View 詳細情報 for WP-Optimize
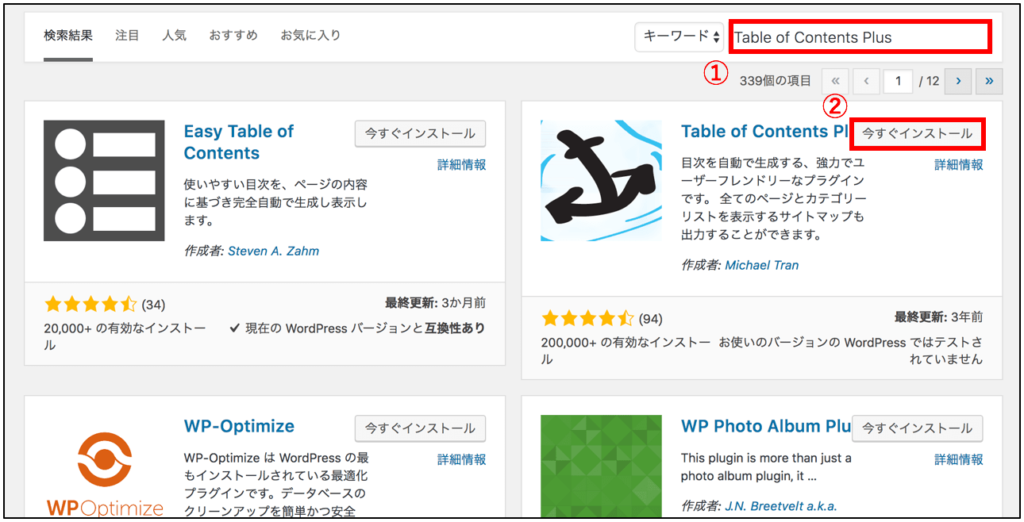This screenshot has width=1024, height=522. pos(461,459)
